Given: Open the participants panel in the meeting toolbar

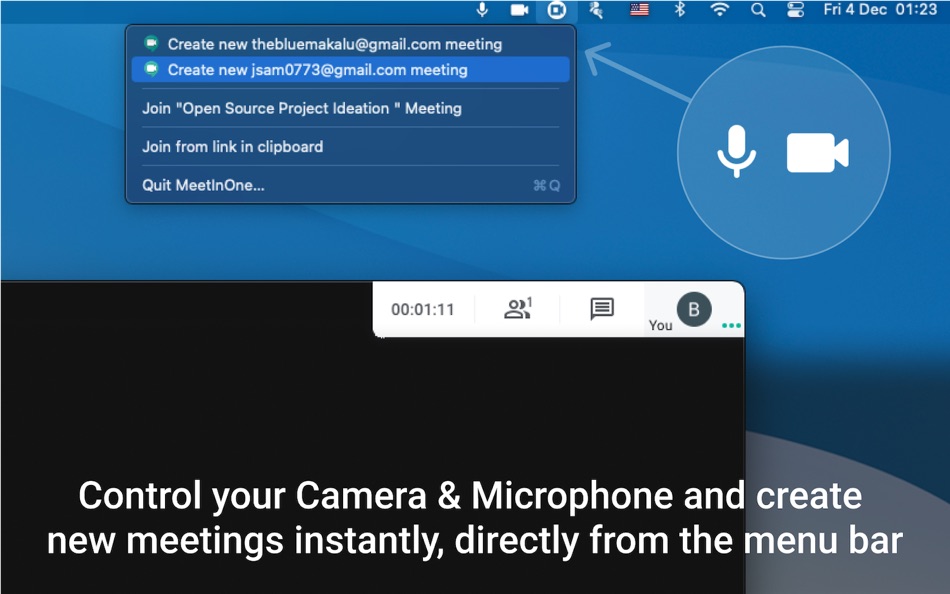Looking at the screenshot, I should pos(519,309).
